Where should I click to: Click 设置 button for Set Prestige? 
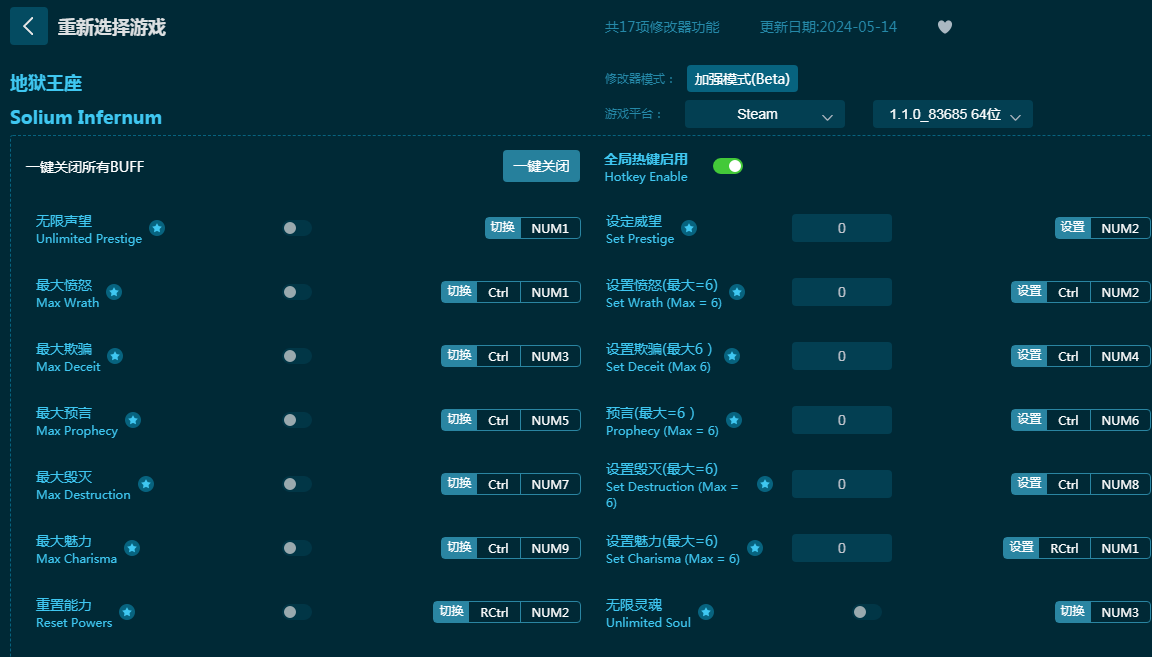point(1073,228)
